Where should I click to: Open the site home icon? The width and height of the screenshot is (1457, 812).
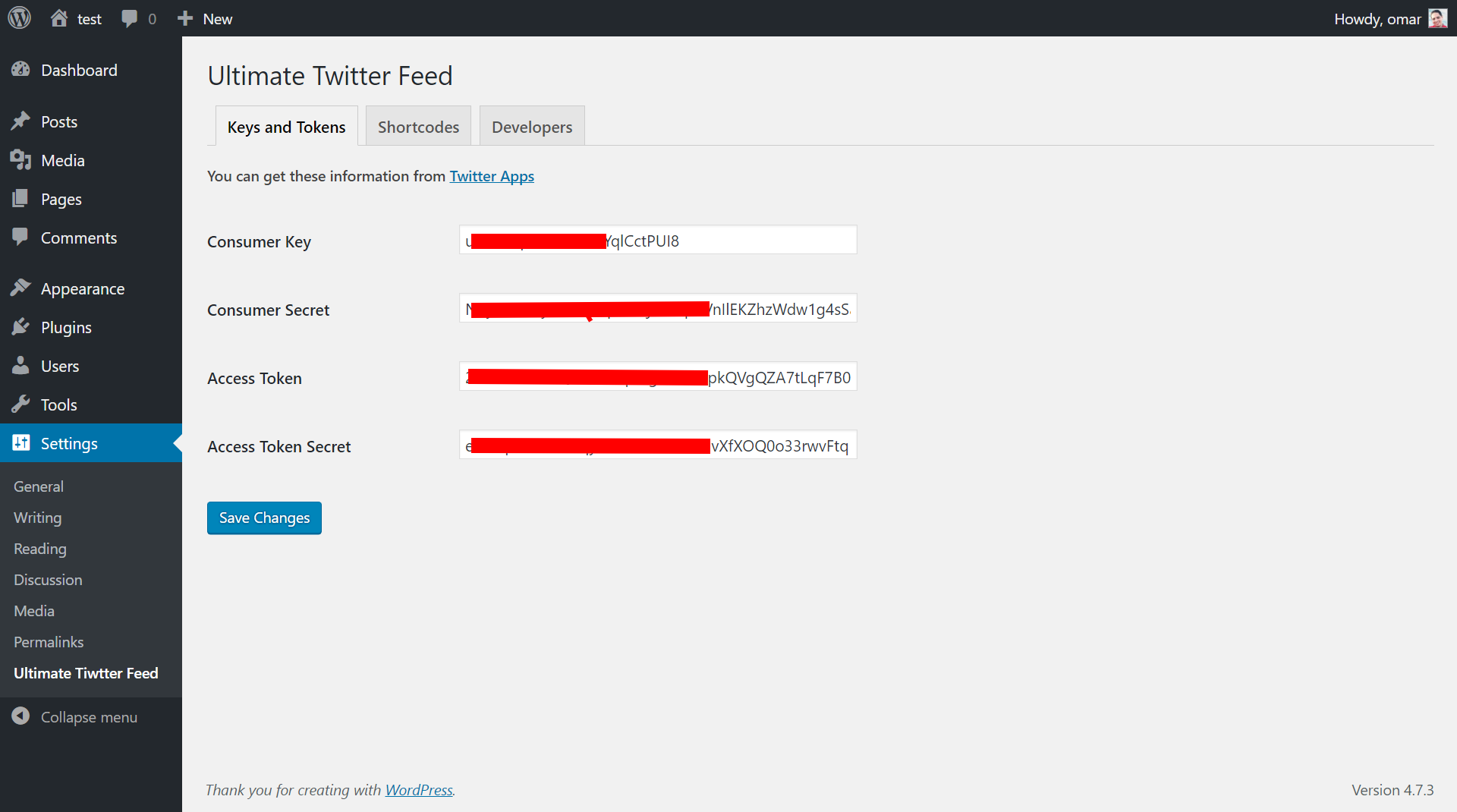tap(59, 18)
